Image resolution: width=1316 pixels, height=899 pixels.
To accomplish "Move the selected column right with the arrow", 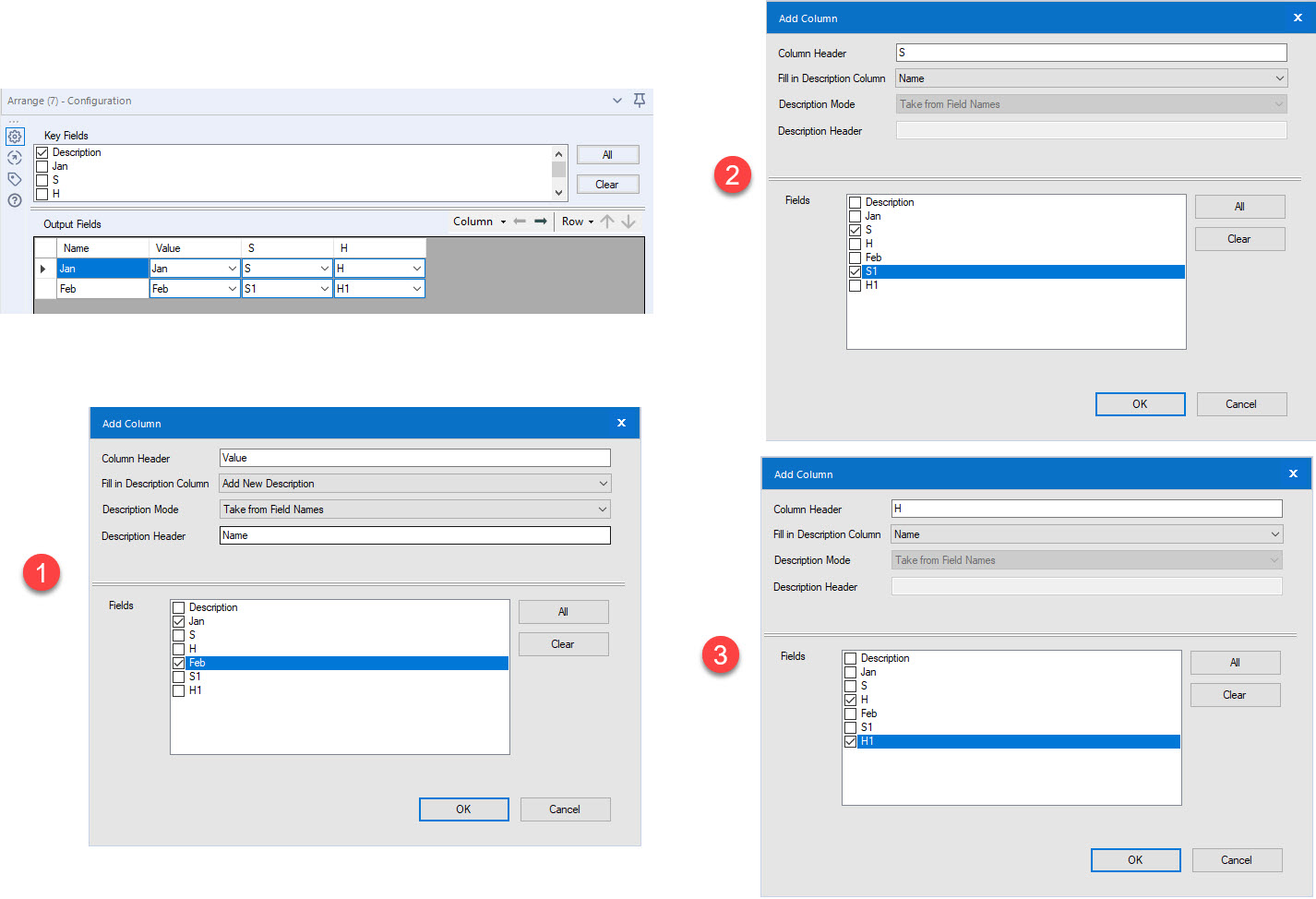I will pos(540,221).
